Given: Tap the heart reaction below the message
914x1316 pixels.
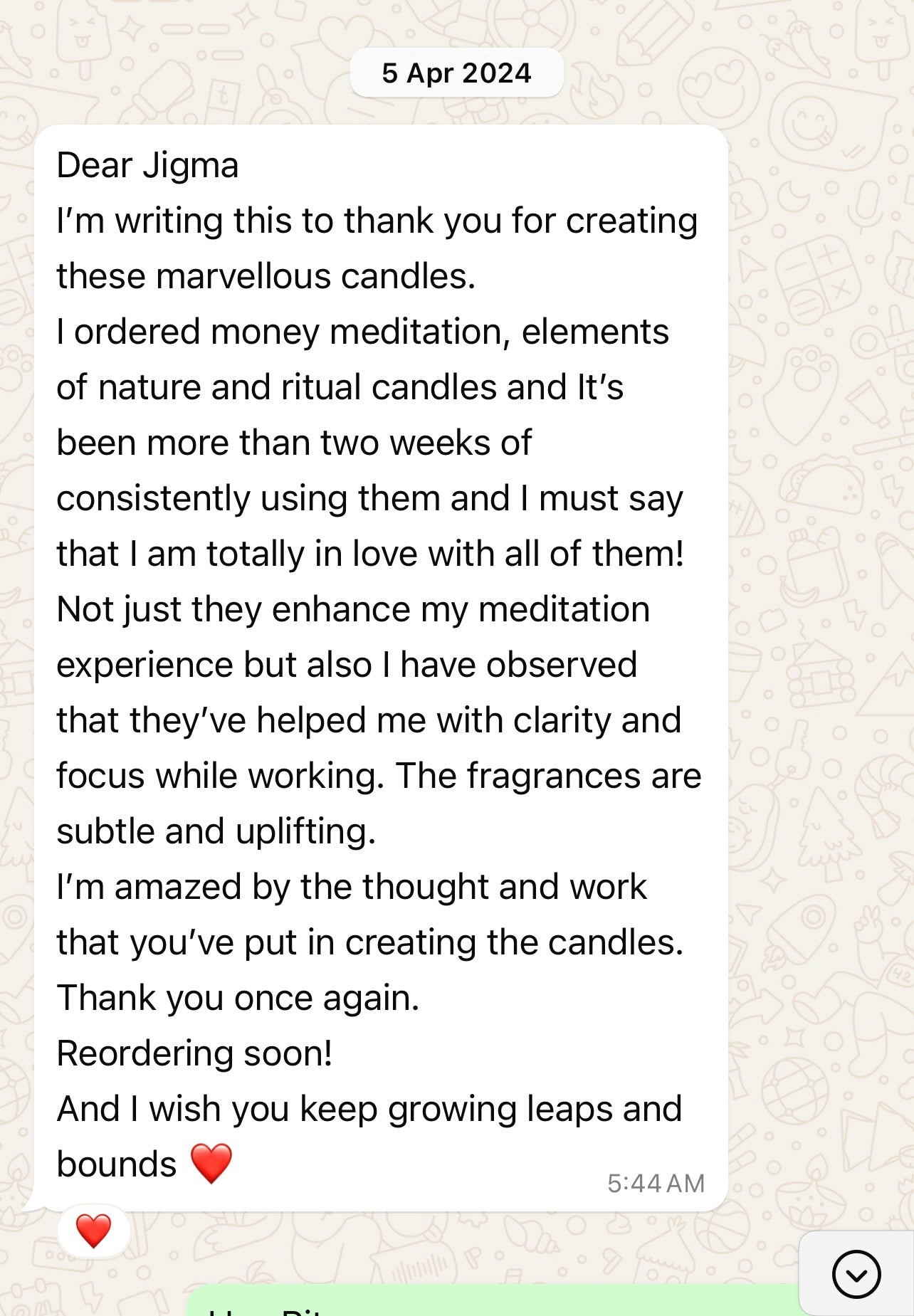Looking at the screenshot, I should point(93,1231).
